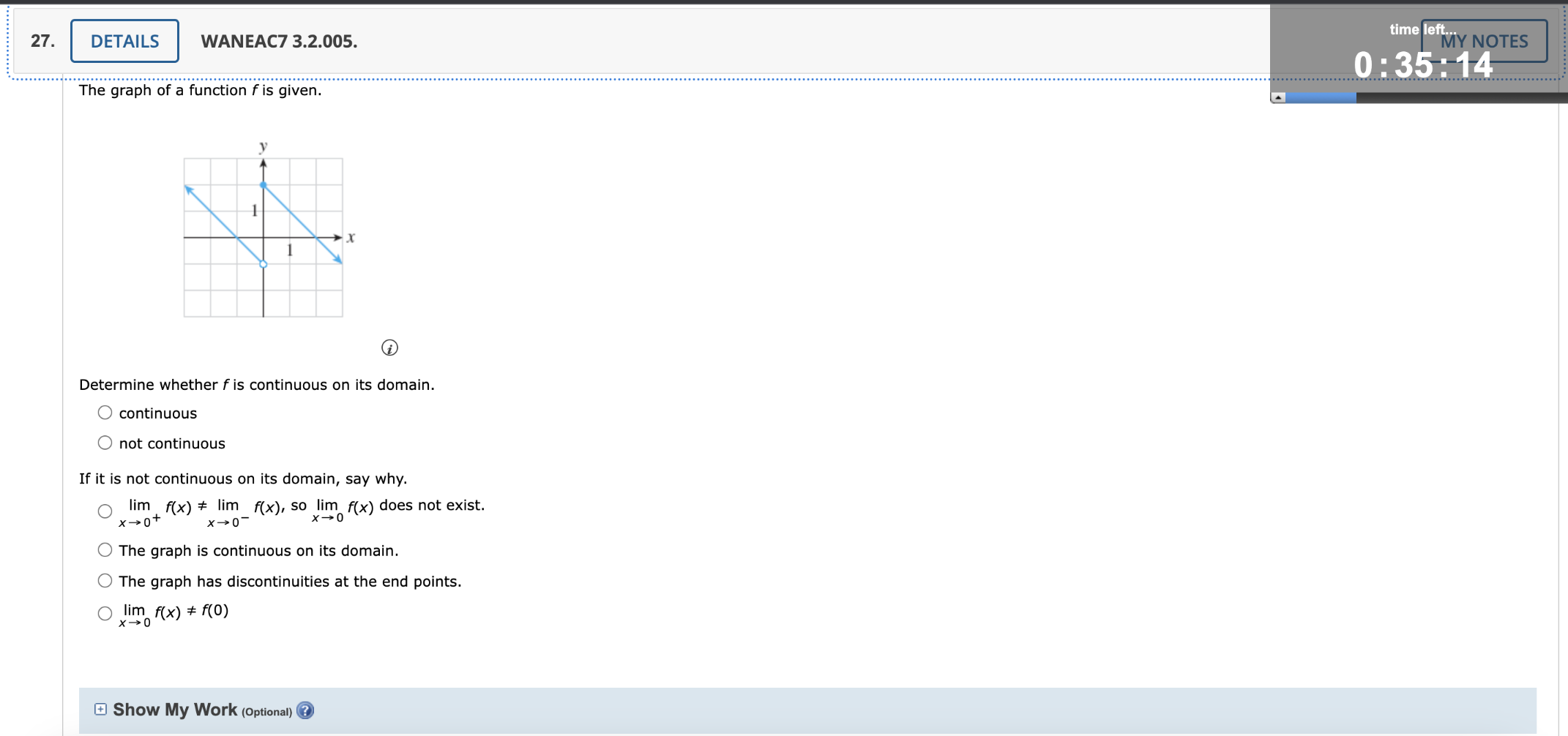Click the question number 27.
The width and height of the screenshot is (1568, 736).
[x=42, y=41]
